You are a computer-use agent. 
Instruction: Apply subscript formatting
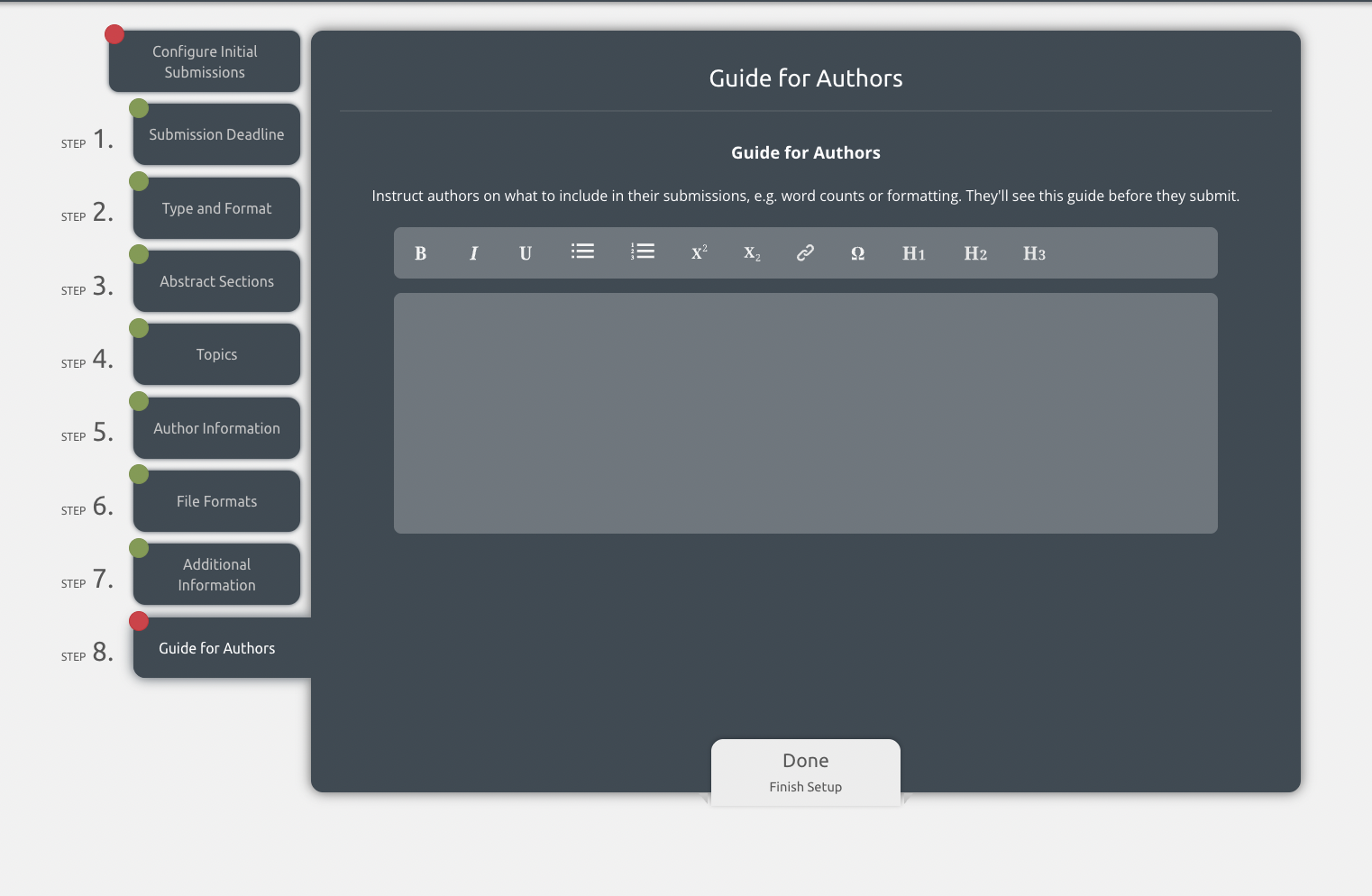point(752,253)
